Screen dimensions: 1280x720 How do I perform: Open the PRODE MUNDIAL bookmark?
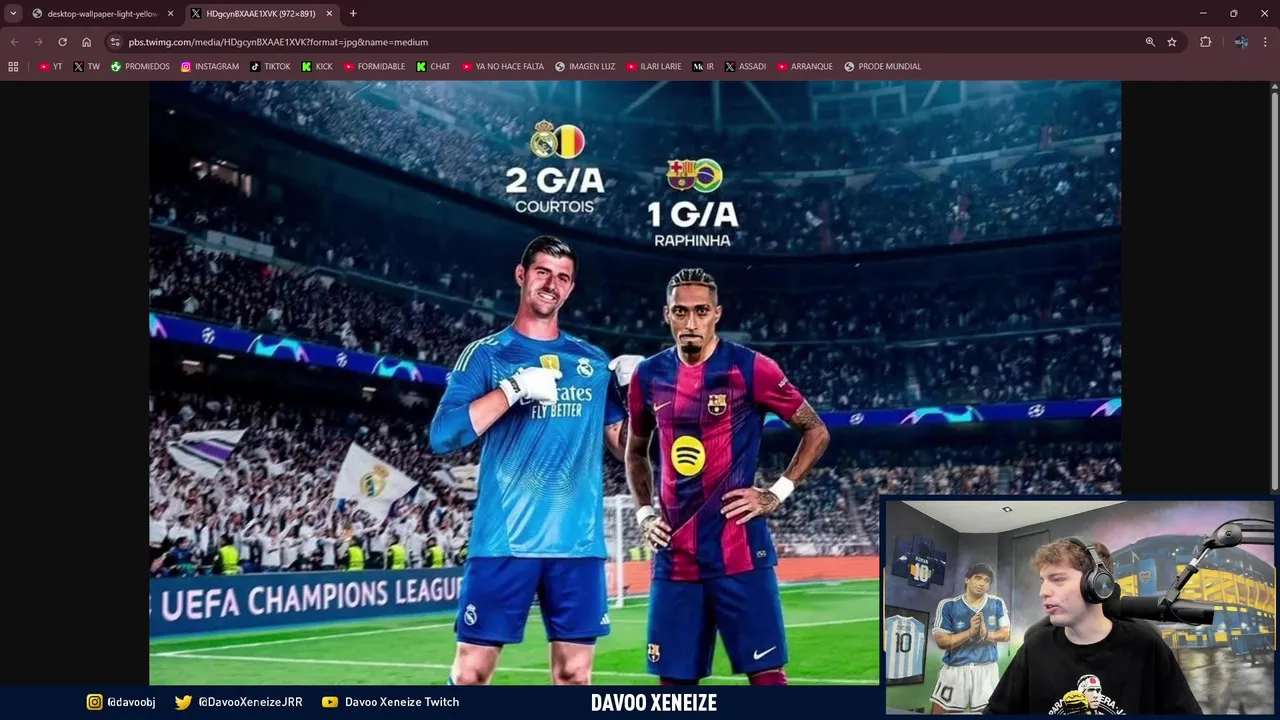click(x=882, y=67)
